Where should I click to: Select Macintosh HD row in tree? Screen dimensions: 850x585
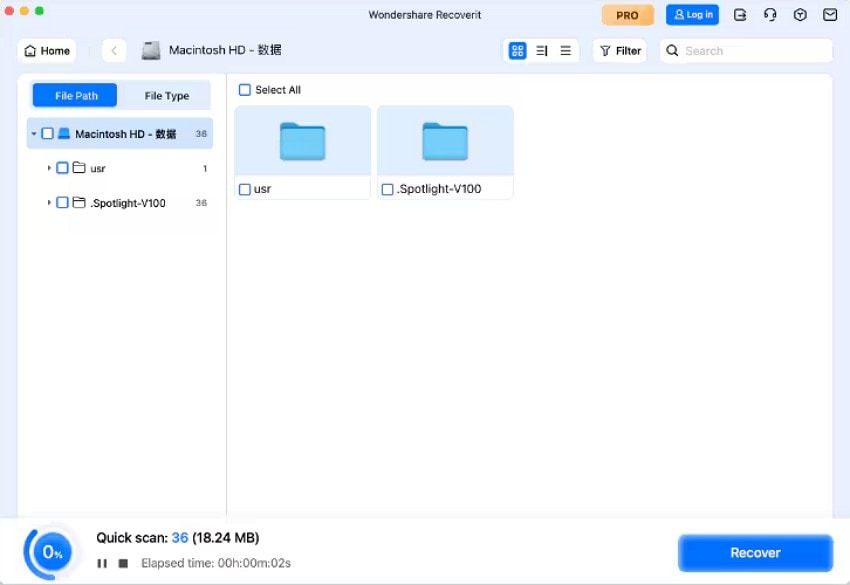tap(120, 133)
